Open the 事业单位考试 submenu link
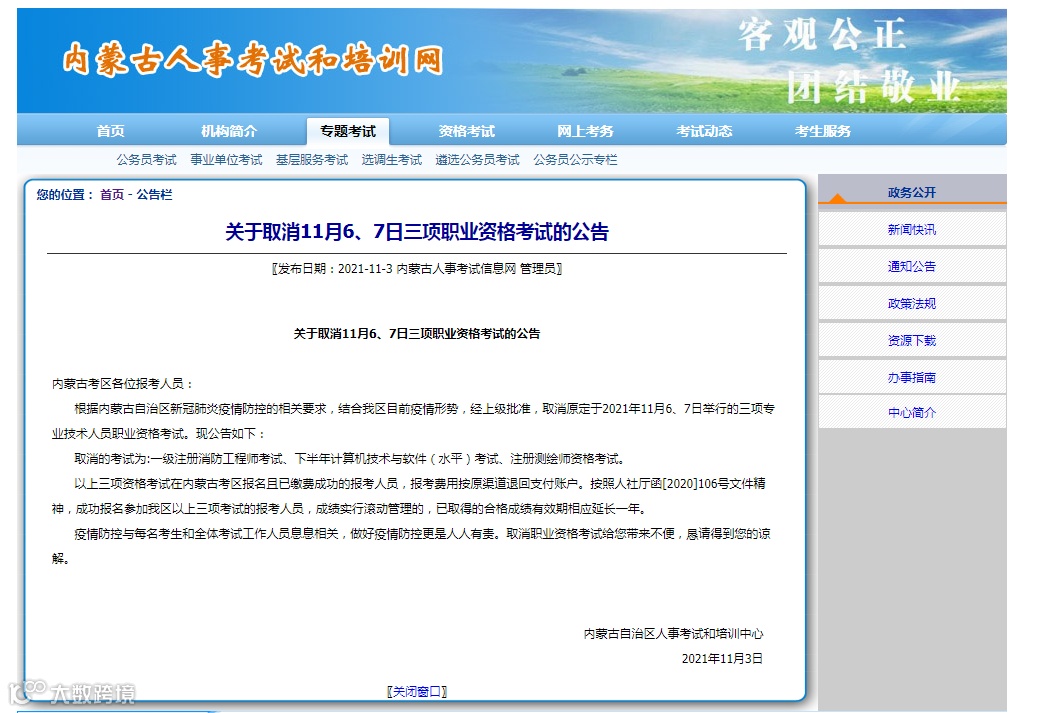The image size is (1041, 713). click(226, 160)
